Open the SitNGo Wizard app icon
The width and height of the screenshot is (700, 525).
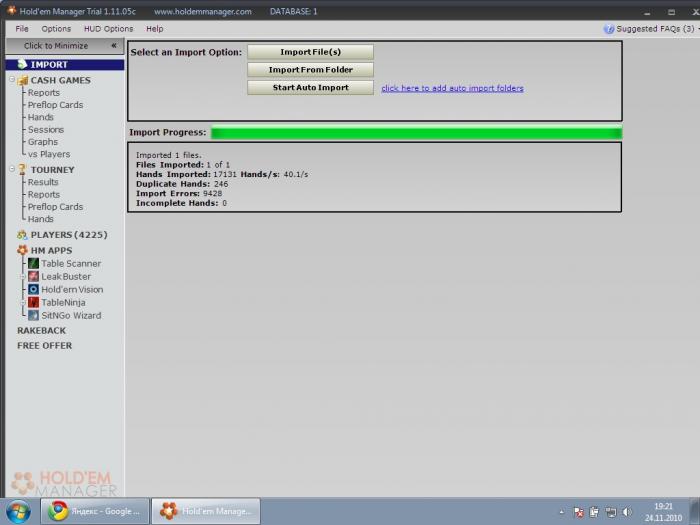coord(33,315)
